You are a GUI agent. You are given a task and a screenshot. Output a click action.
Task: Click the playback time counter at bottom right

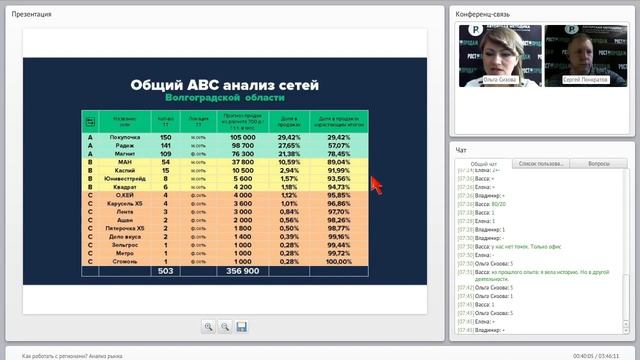[x=596, y=356]
